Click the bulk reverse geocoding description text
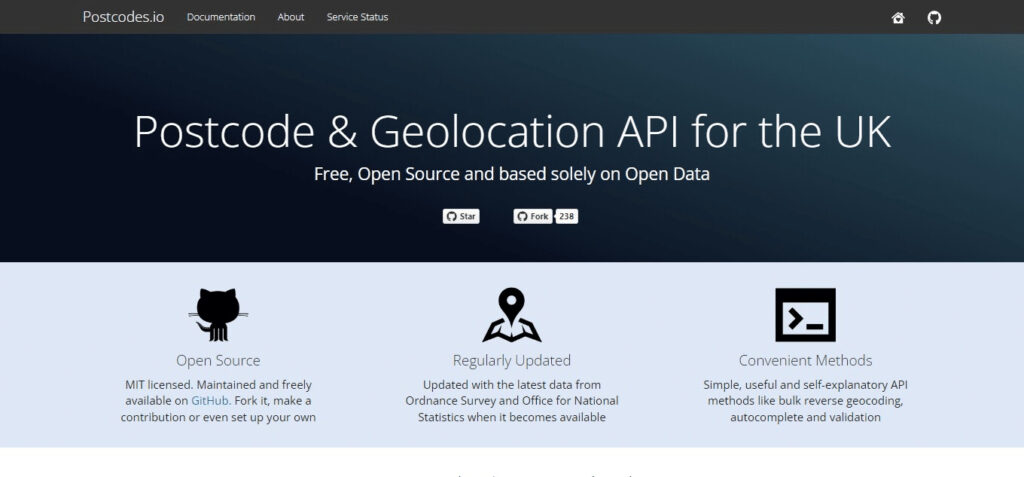1024x477 pixels. (x=805, y=401)
